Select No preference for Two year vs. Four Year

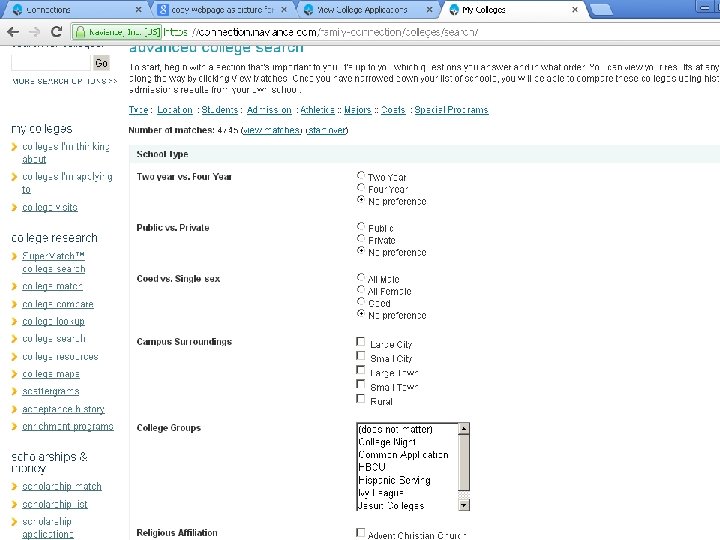(361, 200)
